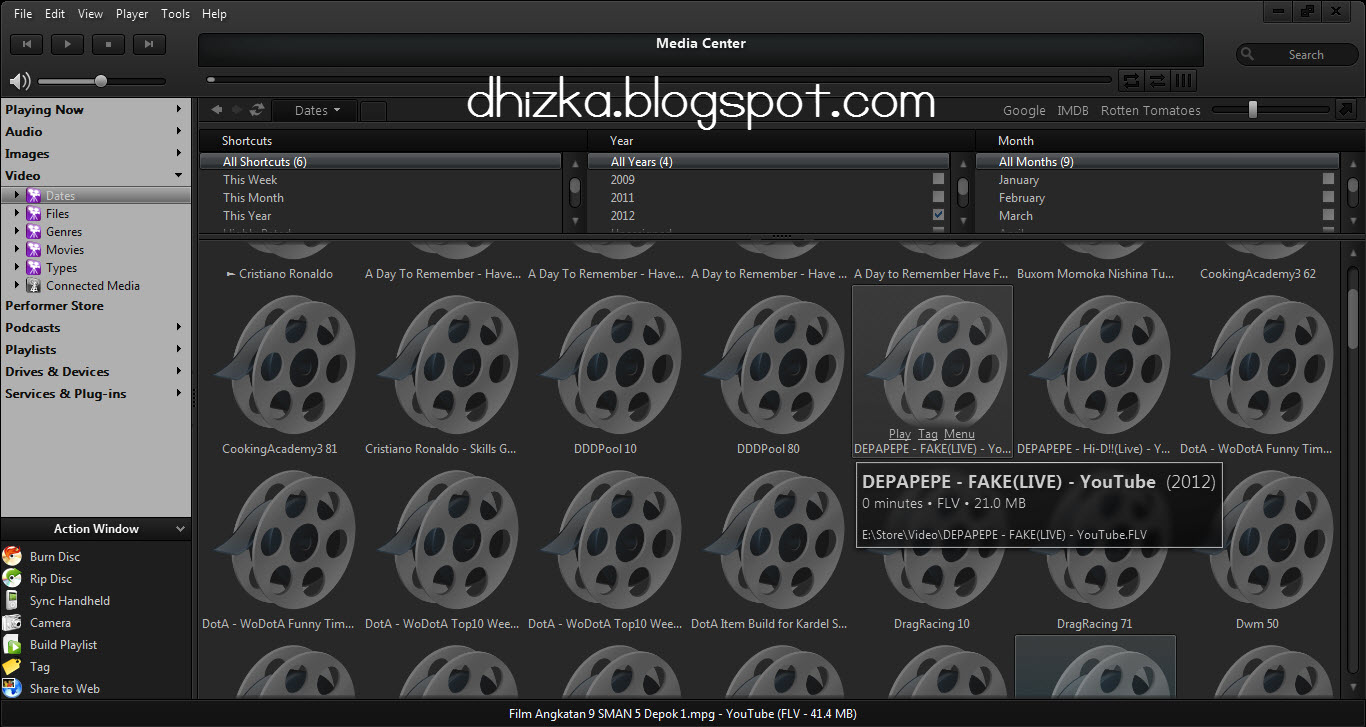This screenshot has height=727, width=1366.
Task: Select the Movies video icon
Action: 34,250
